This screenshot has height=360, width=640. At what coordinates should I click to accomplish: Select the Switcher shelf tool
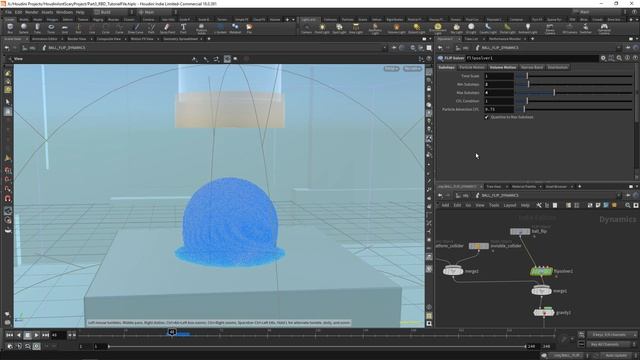585,28
